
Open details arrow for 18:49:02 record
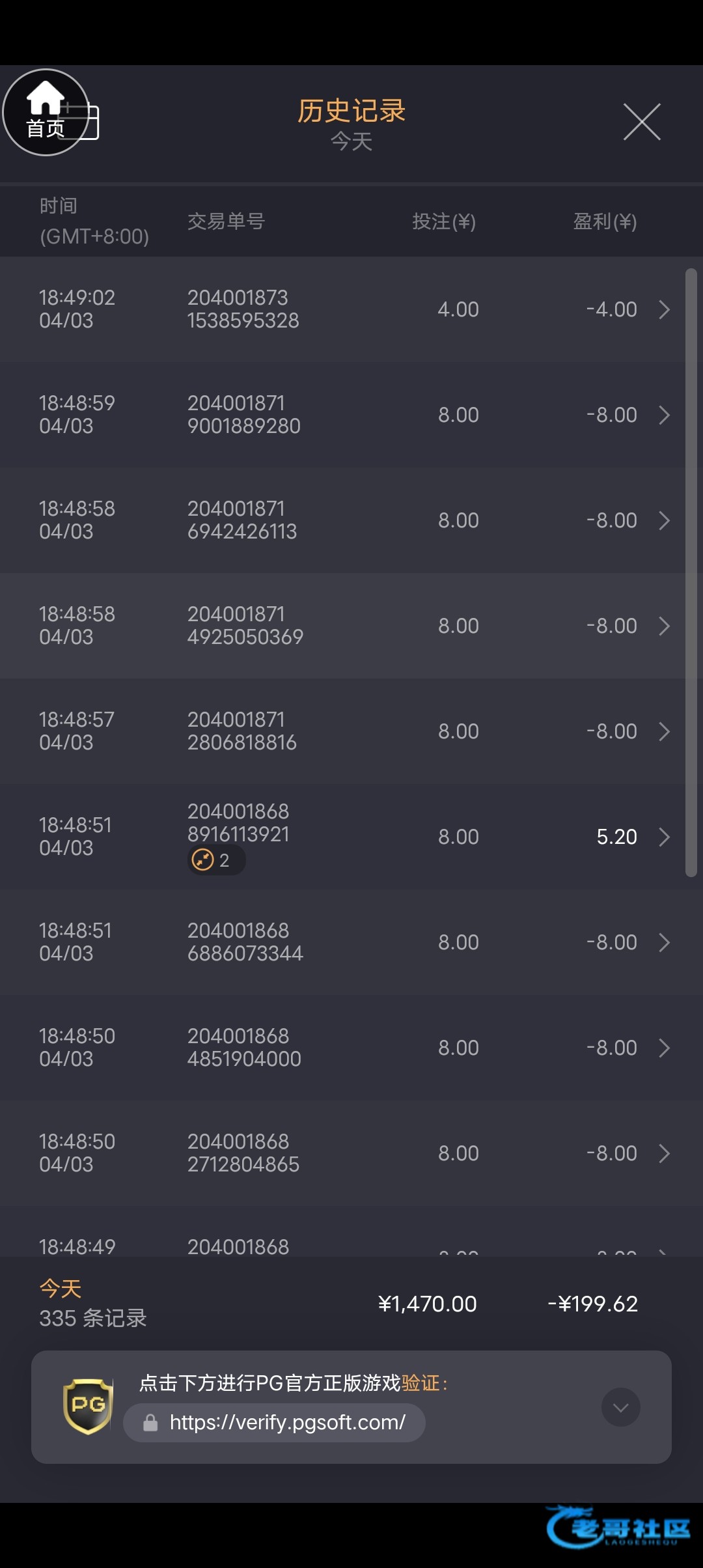[x=664, y=309]
